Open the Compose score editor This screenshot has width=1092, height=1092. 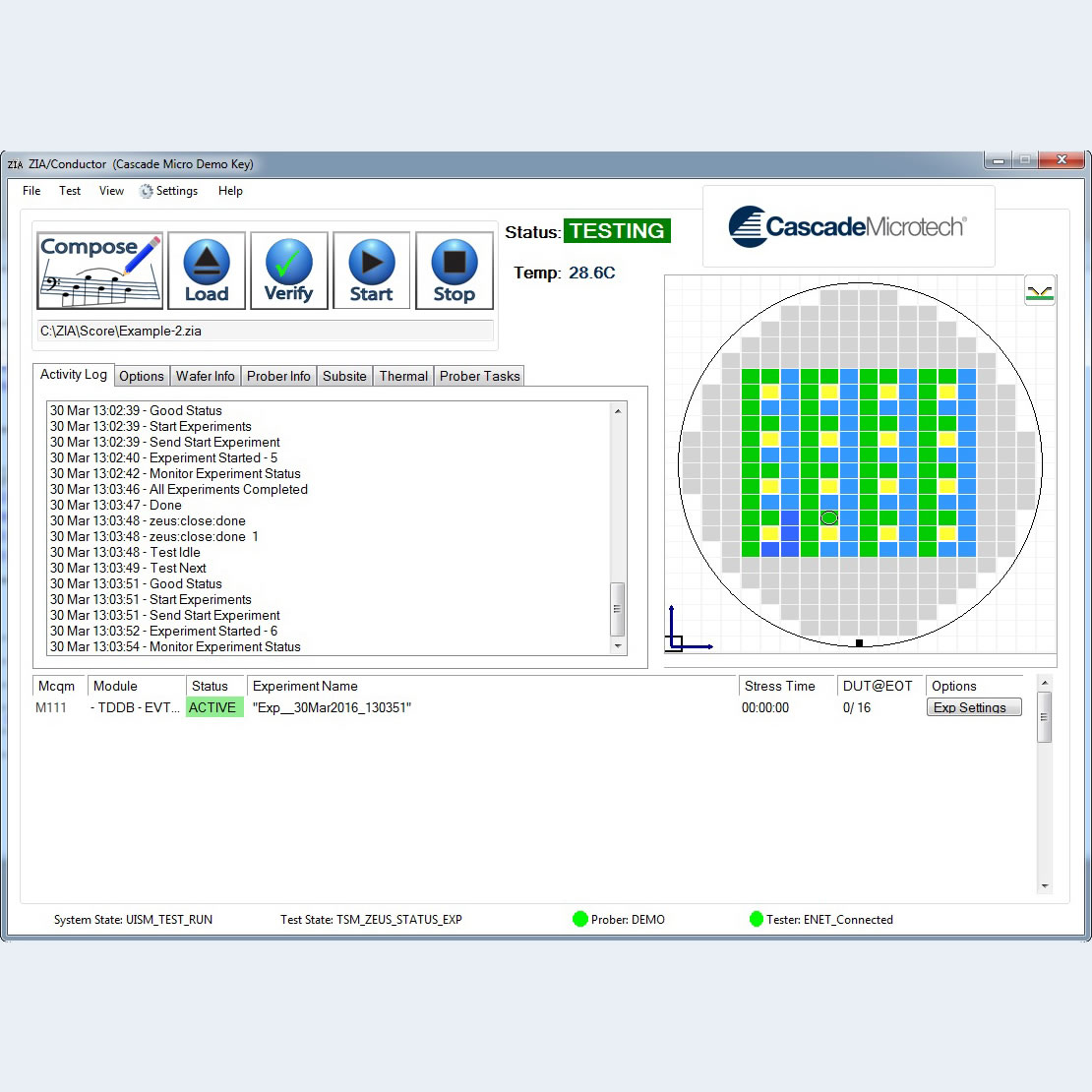(99, 271)
